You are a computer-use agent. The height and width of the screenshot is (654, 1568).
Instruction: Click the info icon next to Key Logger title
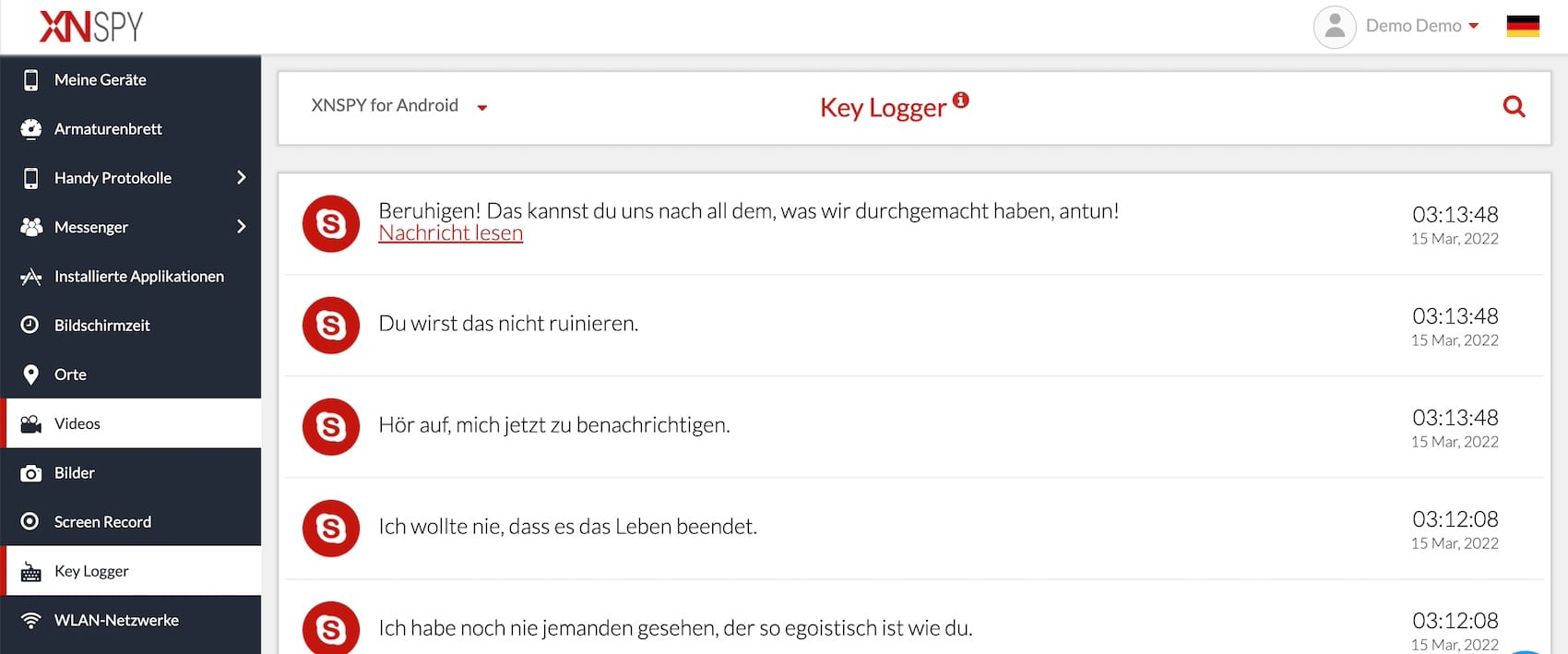[x=960, y=100]
